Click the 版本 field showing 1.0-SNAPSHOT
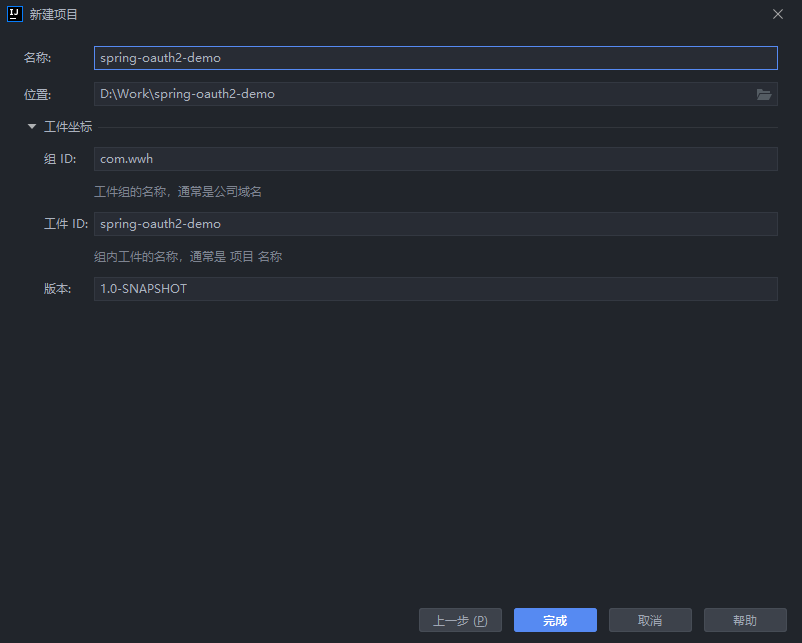Screen dimensions: 802x643 click(435, 289)
